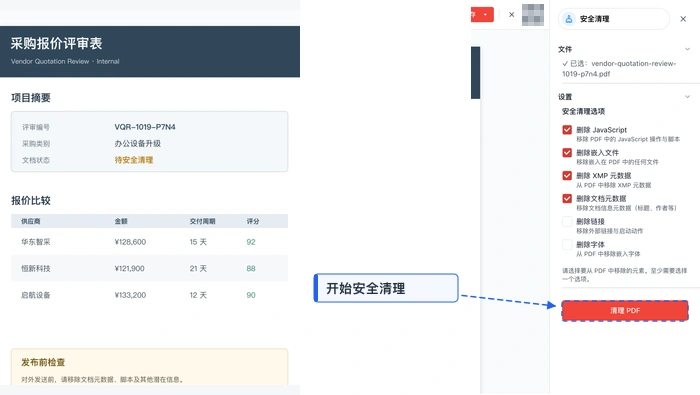Image resolution: width=700 pixels, height=395 pixels.
Task: Uncheck the 删除 XMP 元数据 checkbox
Action: (567, 175)
